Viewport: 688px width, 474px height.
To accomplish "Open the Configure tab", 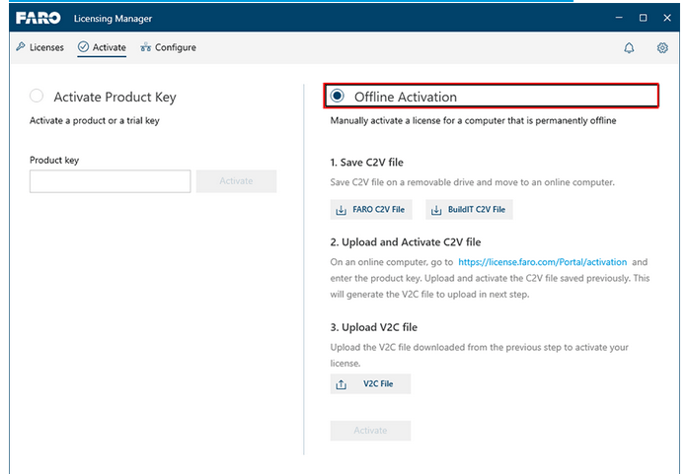I will coord(168,47).
